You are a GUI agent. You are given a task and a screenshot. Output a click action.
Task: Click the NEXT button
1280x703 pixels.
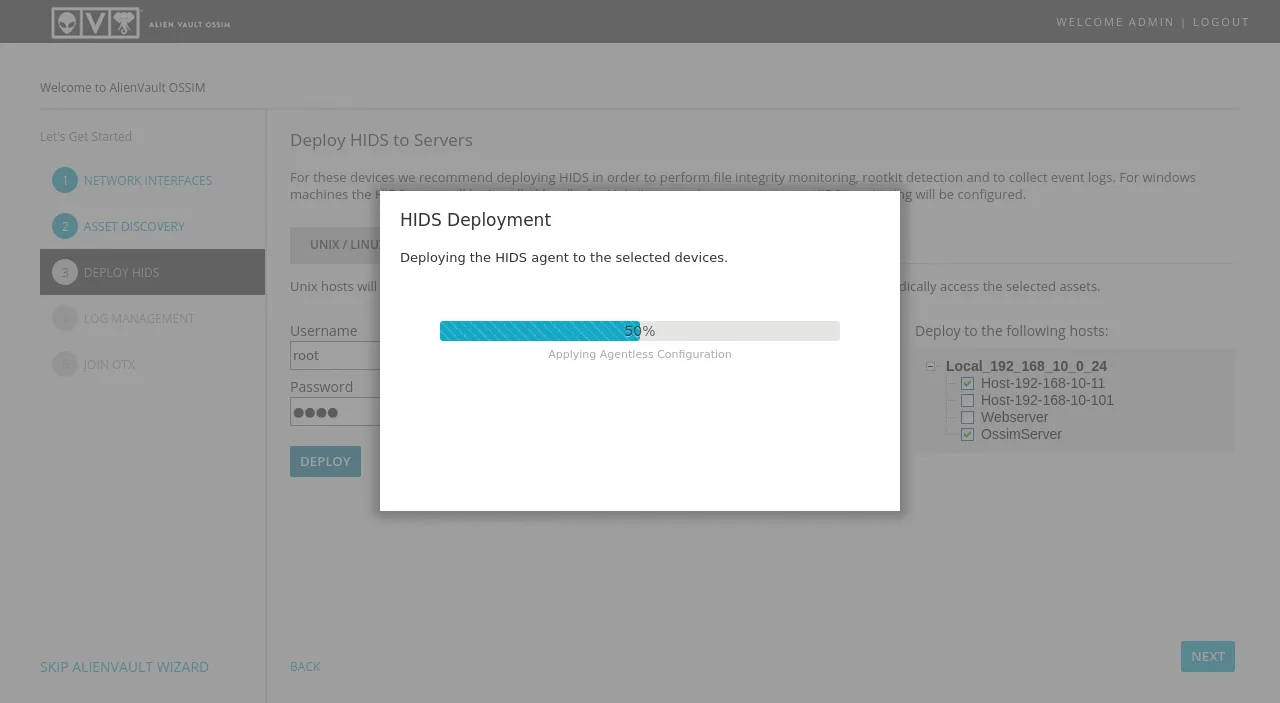click(x=1207, y=657)
